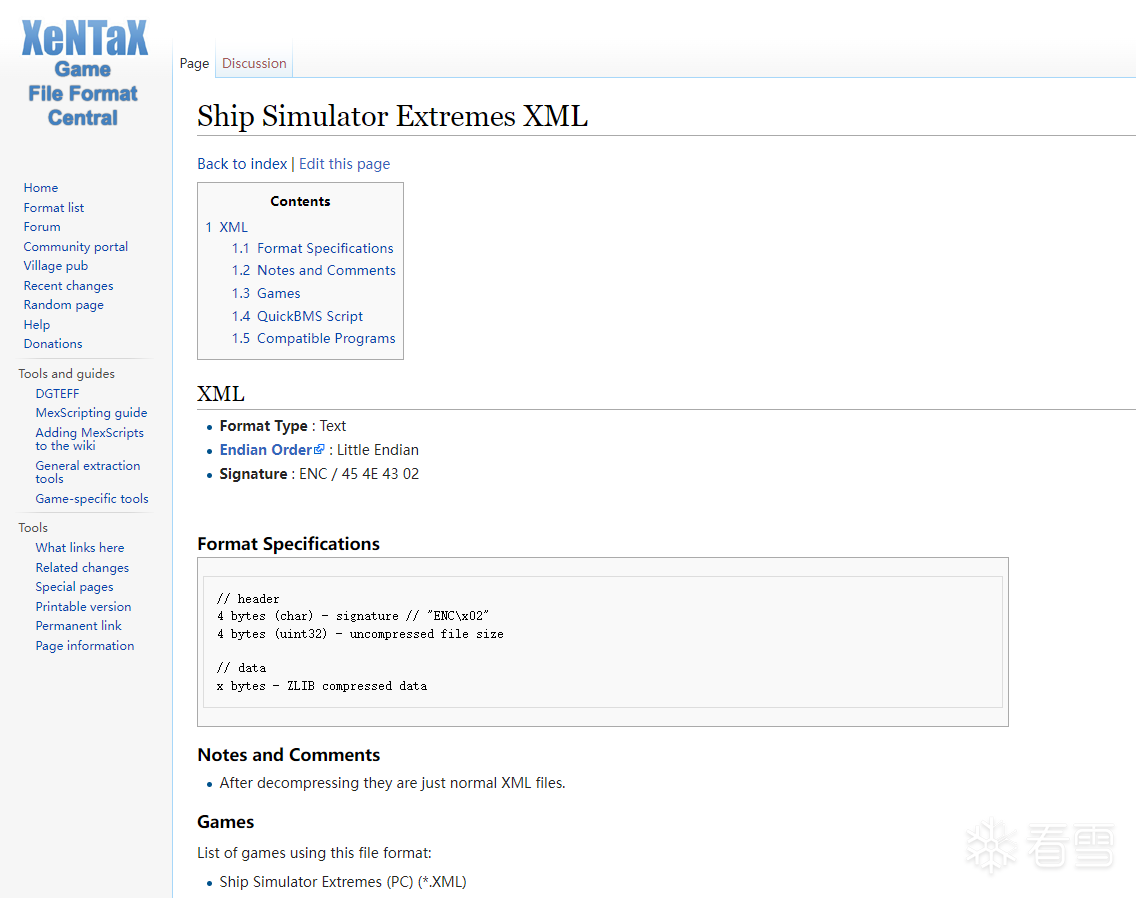The image size is (1136, 898).
Task: Open the Help sidebar link
Action: 37,325
